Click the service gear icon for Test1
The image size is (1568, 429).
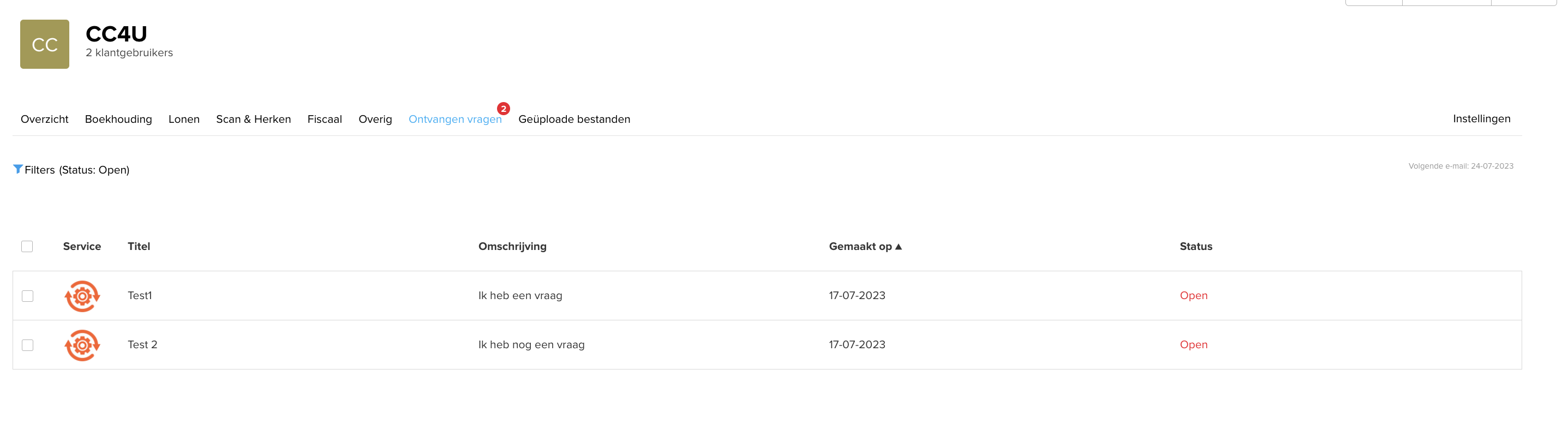coord(82,296)
